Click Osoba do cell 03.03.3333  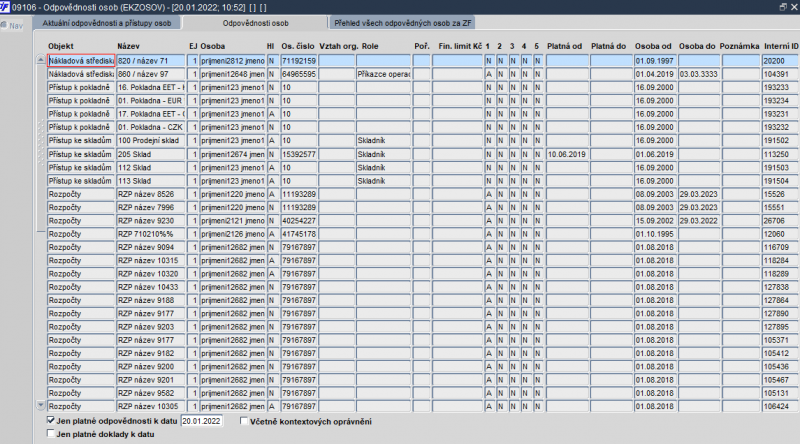698,74
